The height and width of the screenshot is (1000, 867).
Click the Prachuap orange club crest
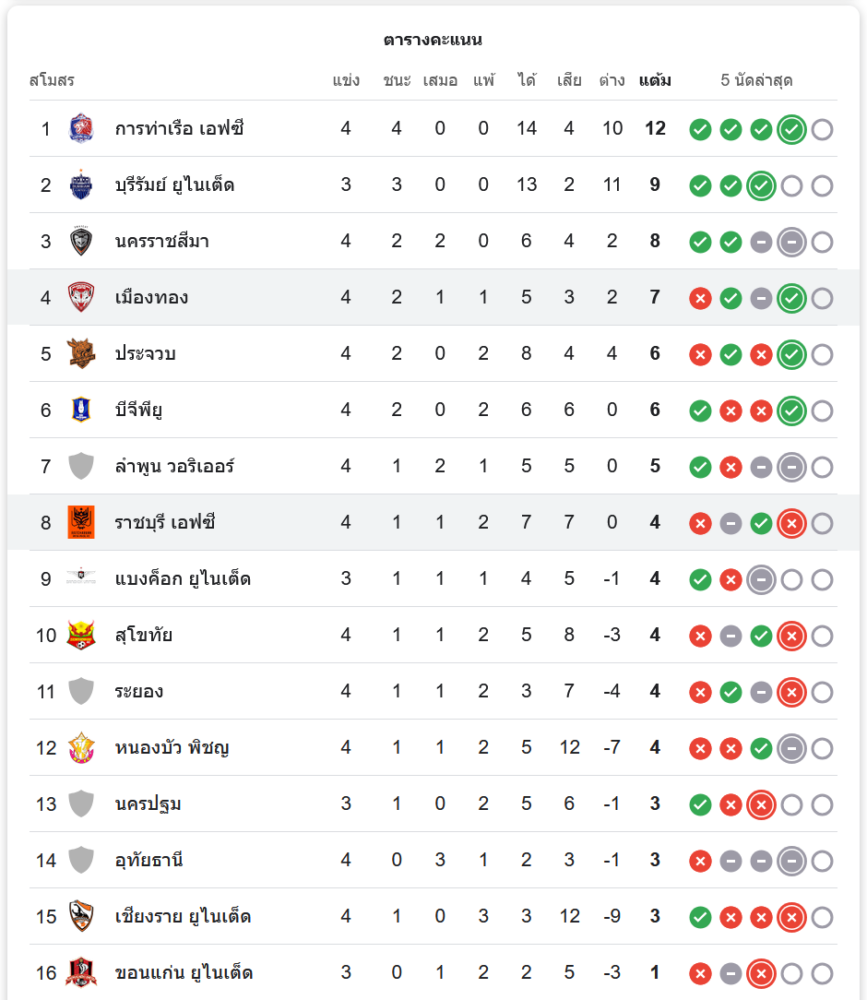(81, 353)
